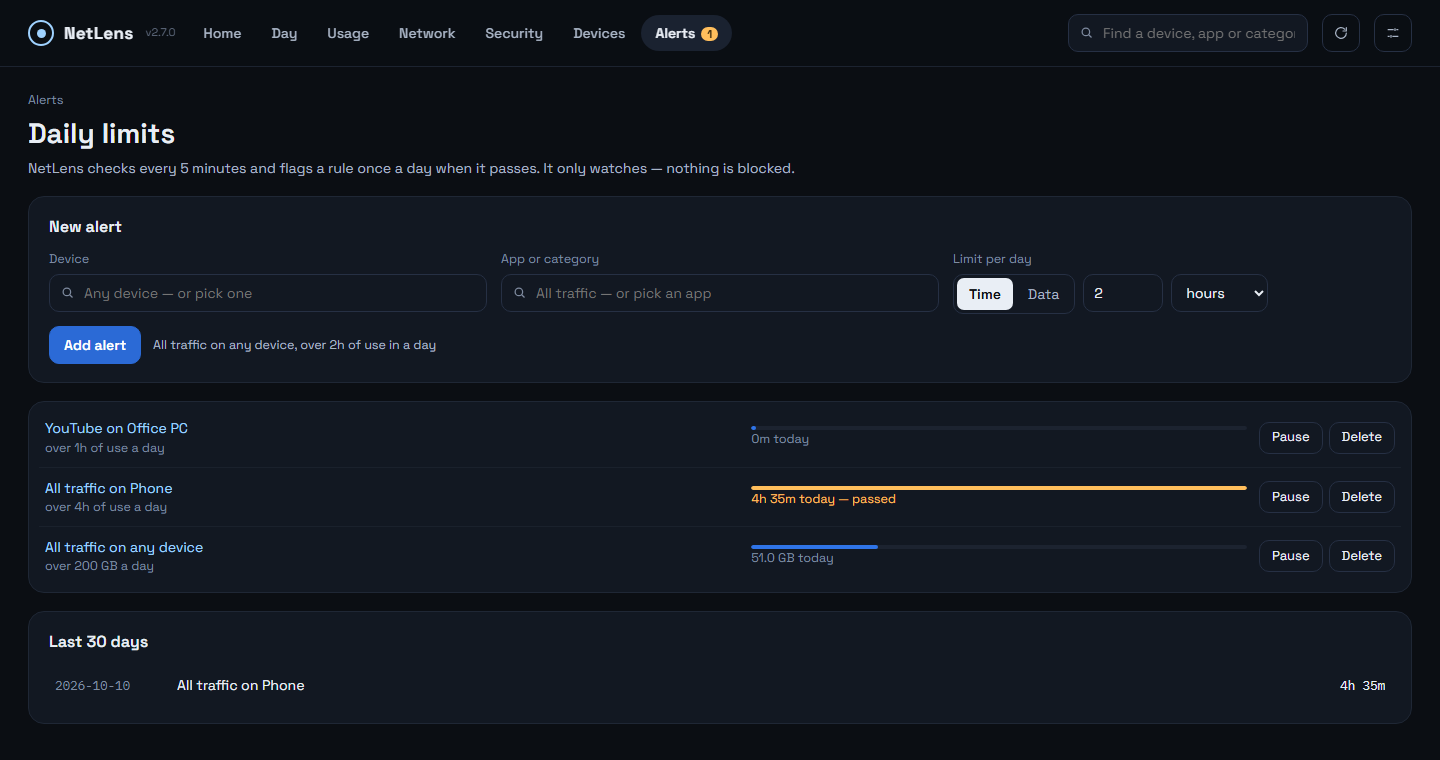The image size is (1440, 760).
Task: Pause the All traffic on Phone alert
Action: 1290,497
